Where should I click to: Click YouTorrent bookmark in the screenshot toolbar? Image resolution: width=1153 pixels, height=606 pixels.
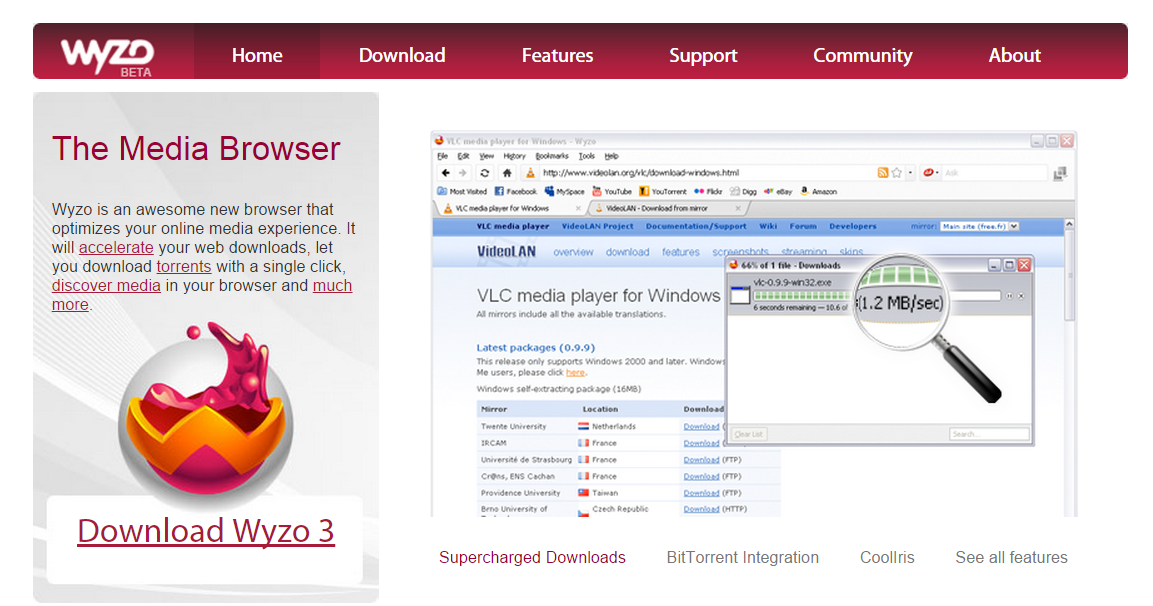[663, 191]
